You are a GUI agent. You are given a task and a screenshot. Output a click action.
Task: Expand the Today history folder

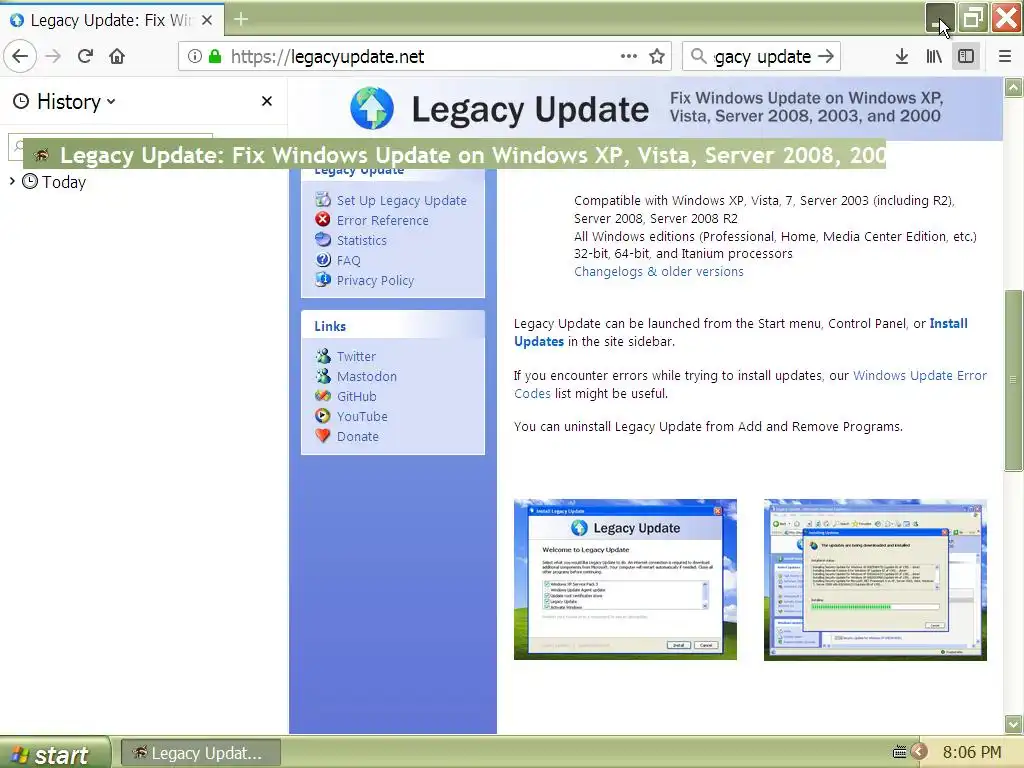click(12, 181)
